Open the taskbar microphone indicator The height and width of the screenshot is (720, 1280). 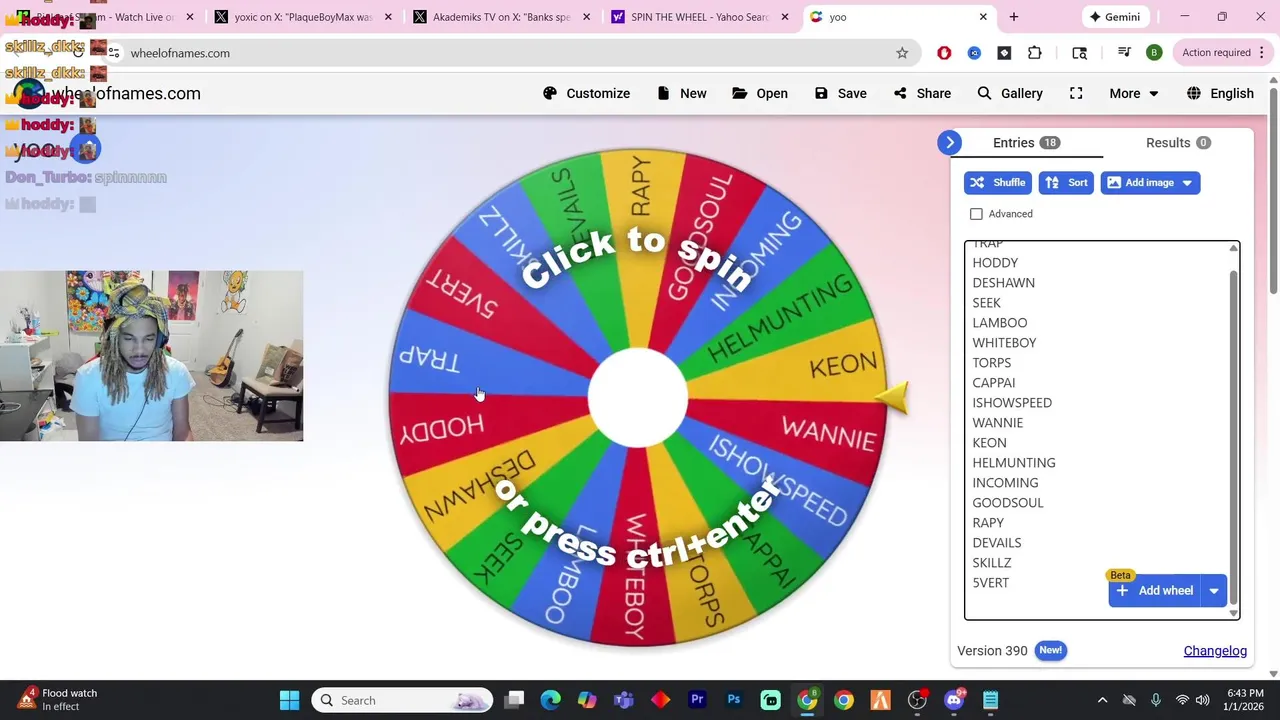point(1156,700)
